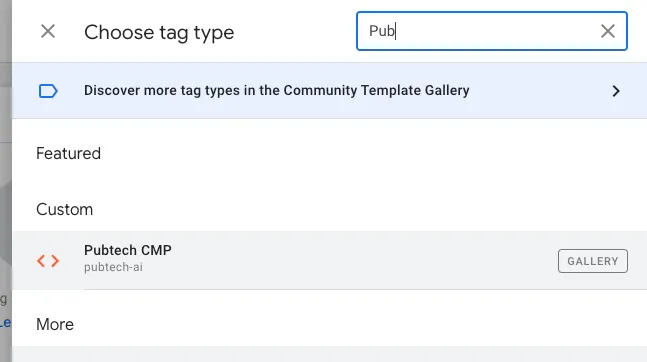This screenshot has width=647, height=362.
Task: Click the Custom section heading
Action: (64, 210)
